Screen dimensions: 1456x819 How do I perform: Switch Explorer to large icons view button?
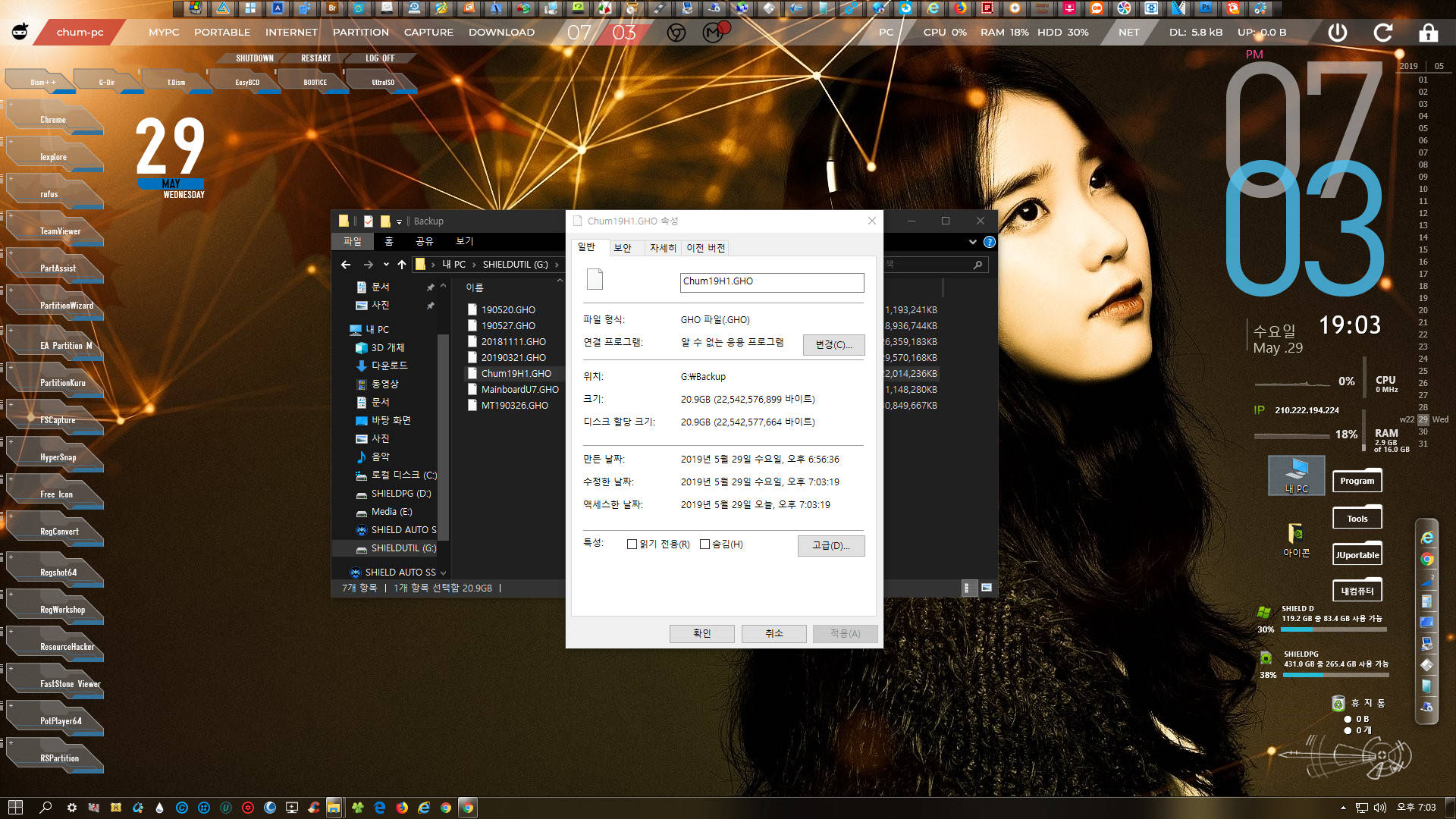click(987, 588)
